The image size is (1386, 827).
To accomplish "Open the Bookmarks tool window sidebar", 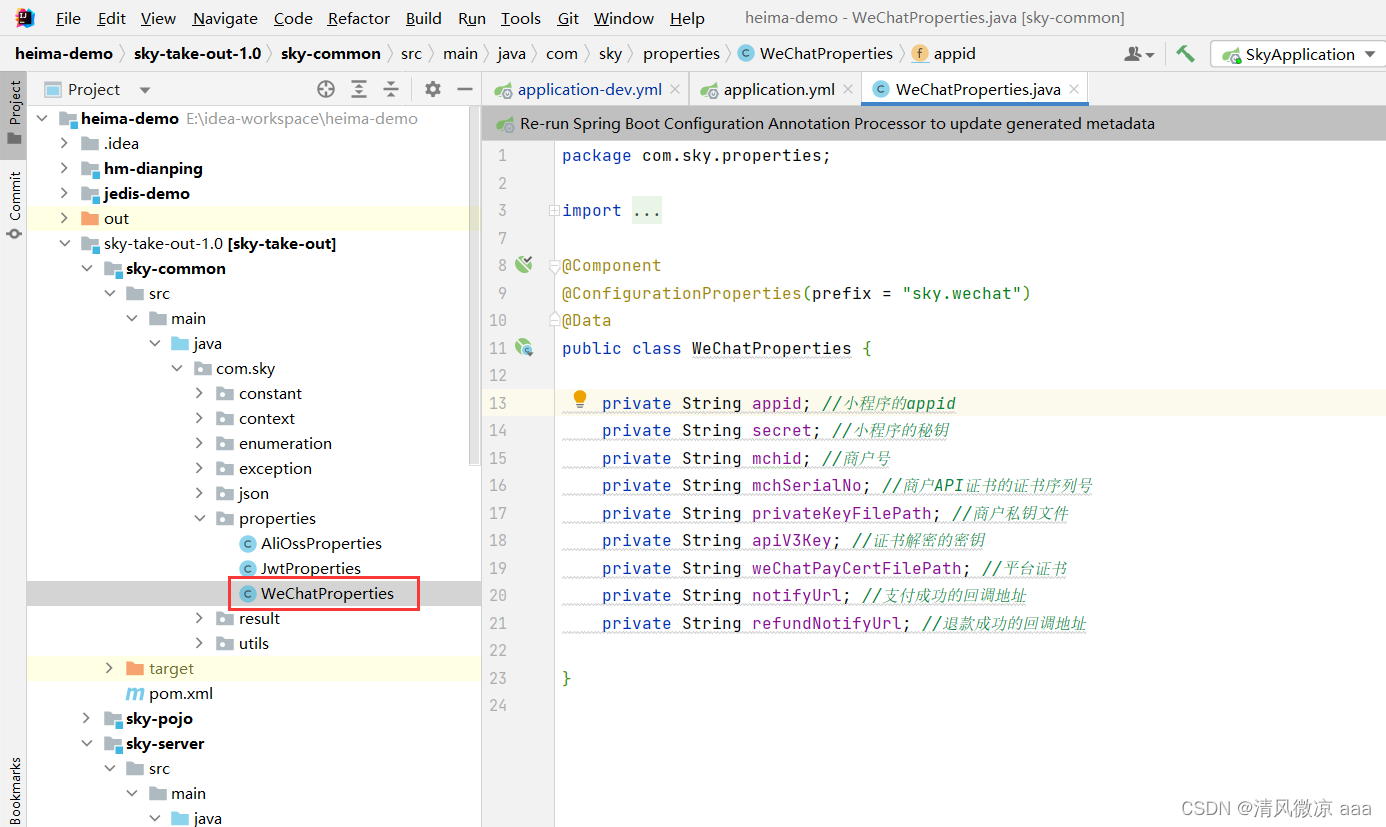I will [x=14, y=790].
